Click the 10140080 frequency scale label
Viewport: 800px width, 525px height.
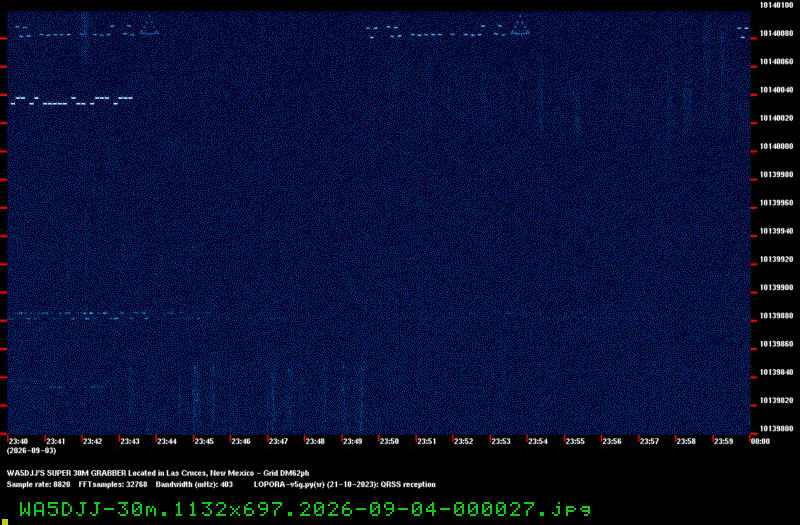pos(777,34)
